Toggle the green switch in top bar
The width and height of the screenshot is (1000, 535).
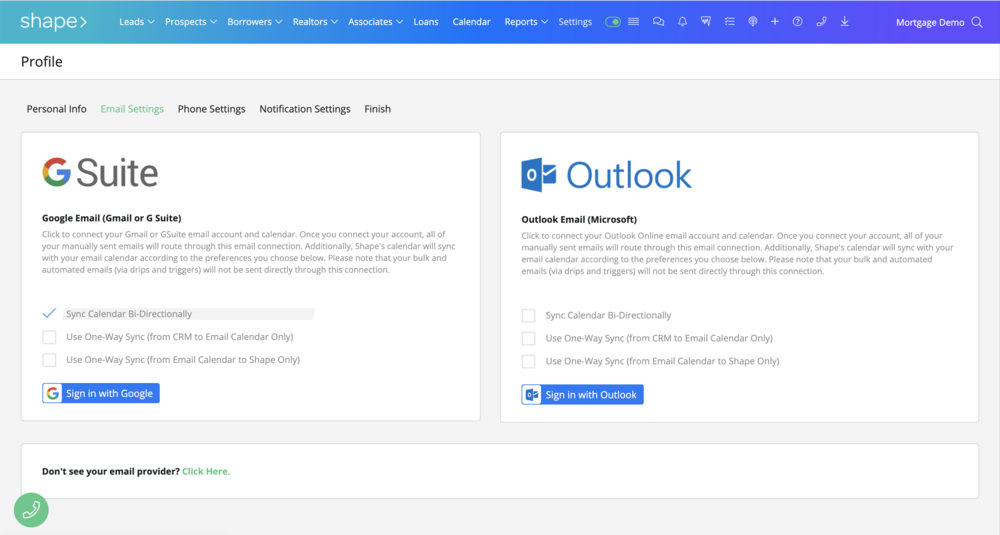point(613,22)
